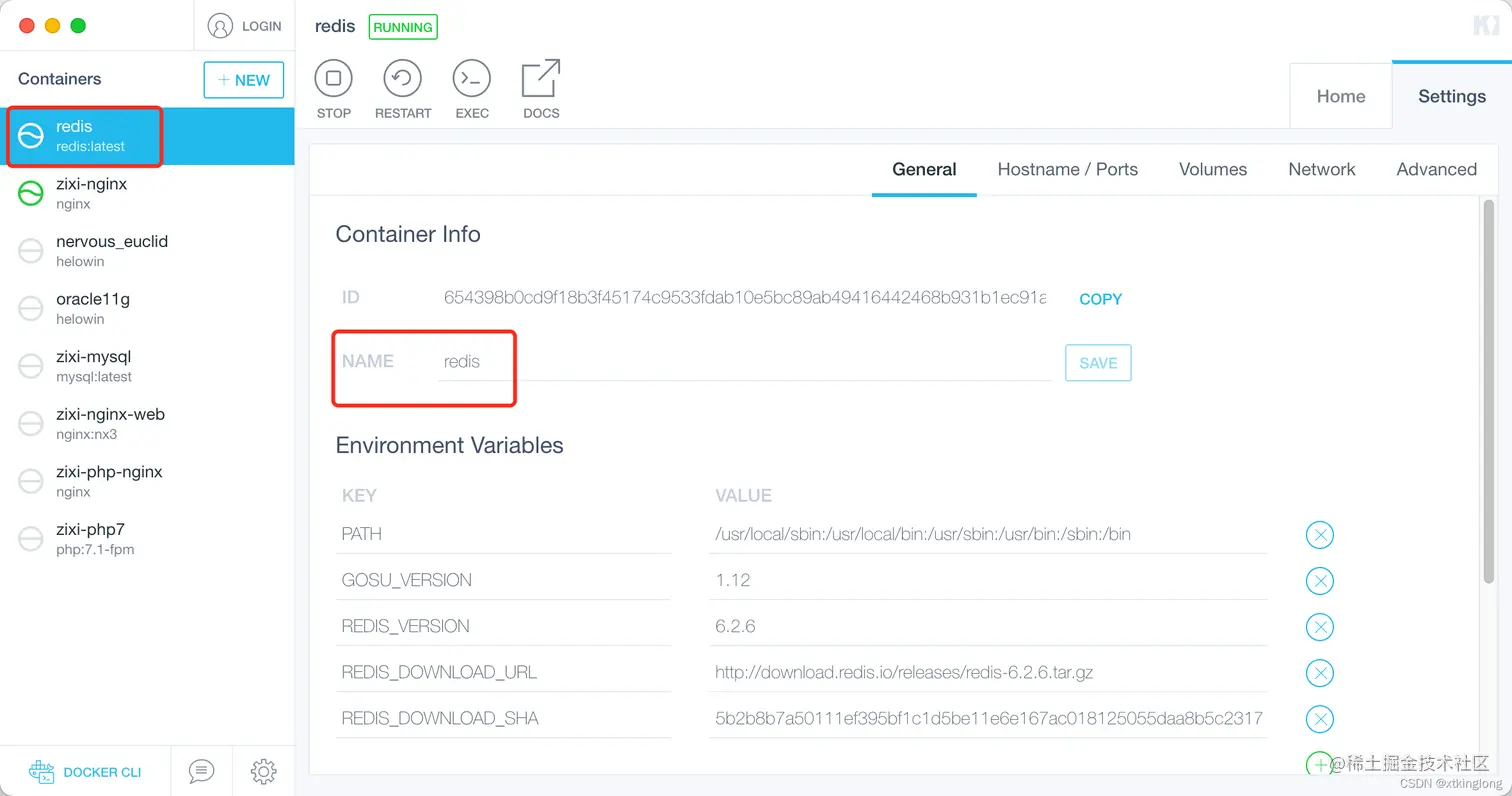Remove the GOSU_VERSION variable

click(x=1320, y=581)
